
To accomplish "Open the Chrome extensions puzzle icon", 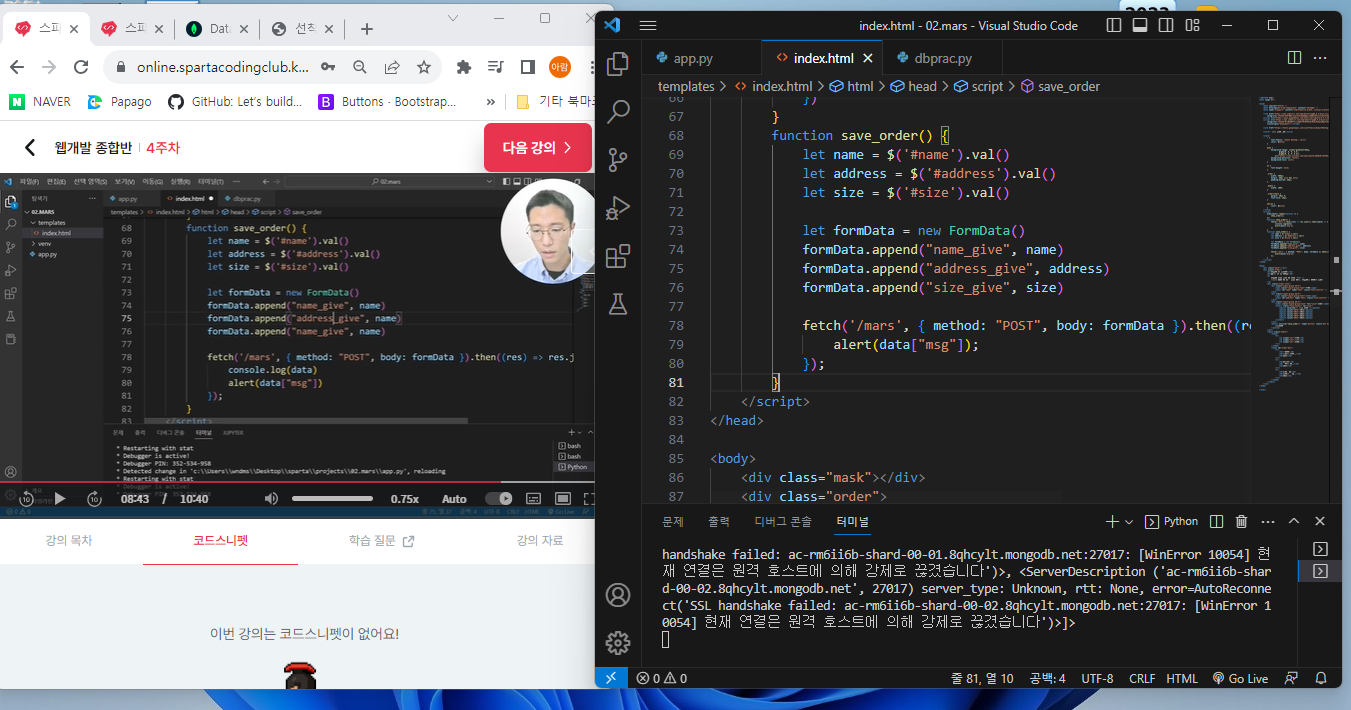I will [x=463, y=67].
